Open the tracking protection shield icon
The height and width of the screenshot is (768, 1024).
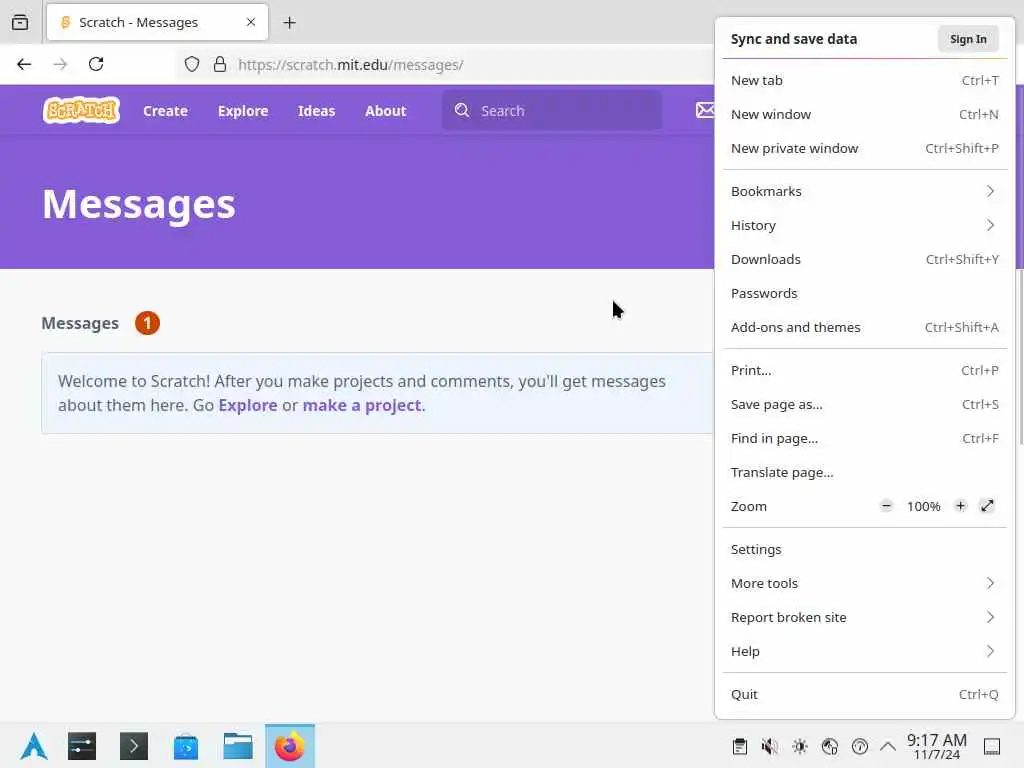coord(191,64)
